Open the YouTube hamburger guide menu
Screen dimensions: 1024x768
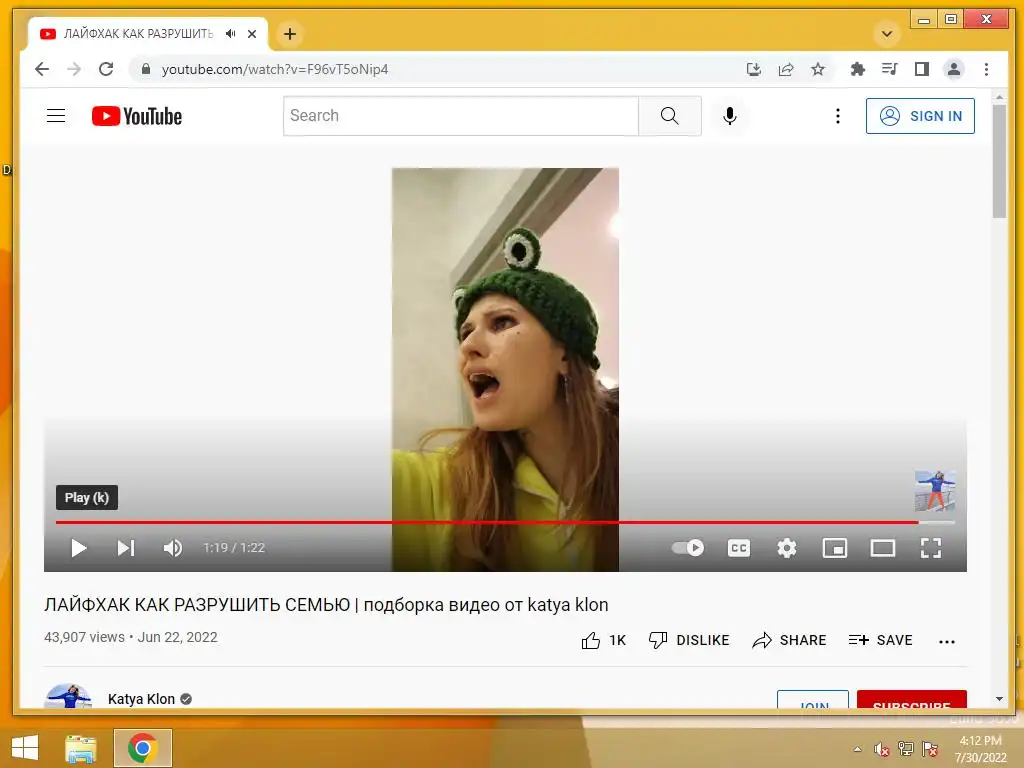56,116
